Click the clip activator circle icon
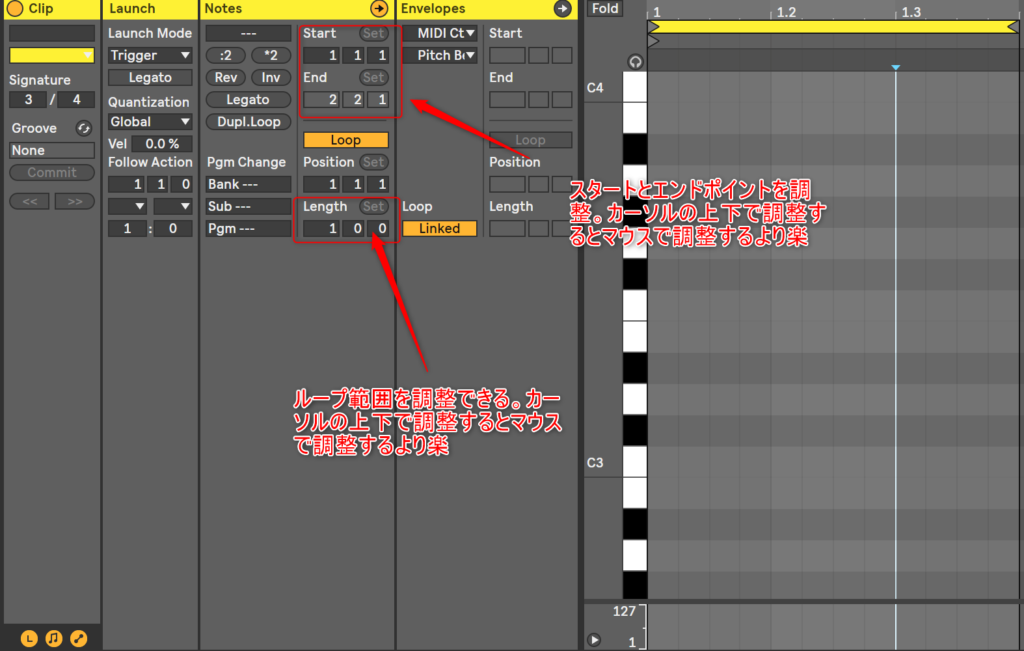Viewport: 1024px width, 651px height. coord(15,9)
